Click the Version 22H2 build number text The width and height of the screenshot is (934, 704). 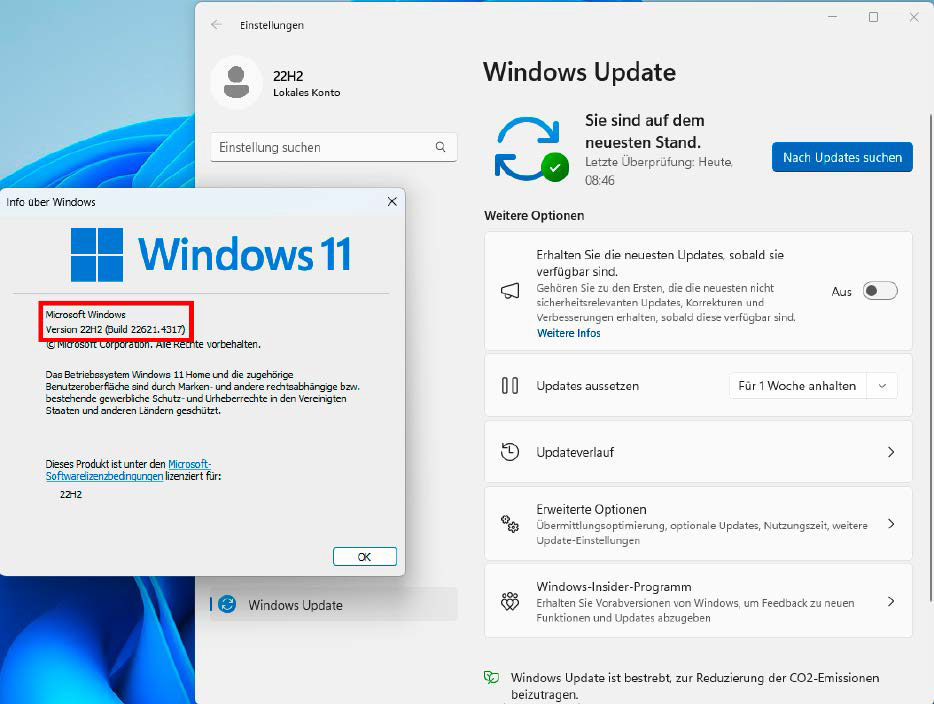pyautogui.click(x=116, y=329)
